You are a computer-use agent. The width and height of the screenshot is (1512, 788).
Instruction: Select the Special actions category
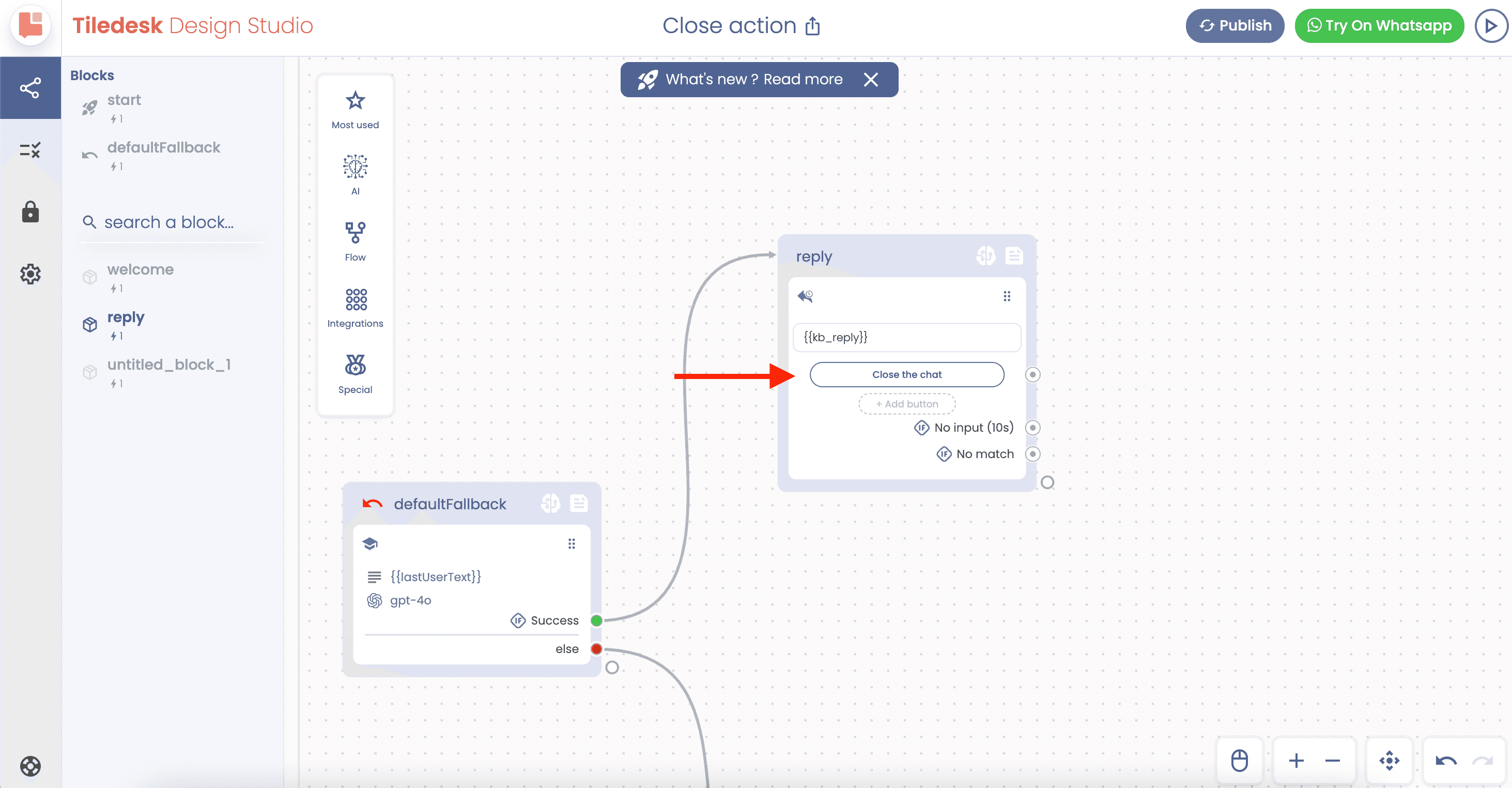tap(355, 374)
